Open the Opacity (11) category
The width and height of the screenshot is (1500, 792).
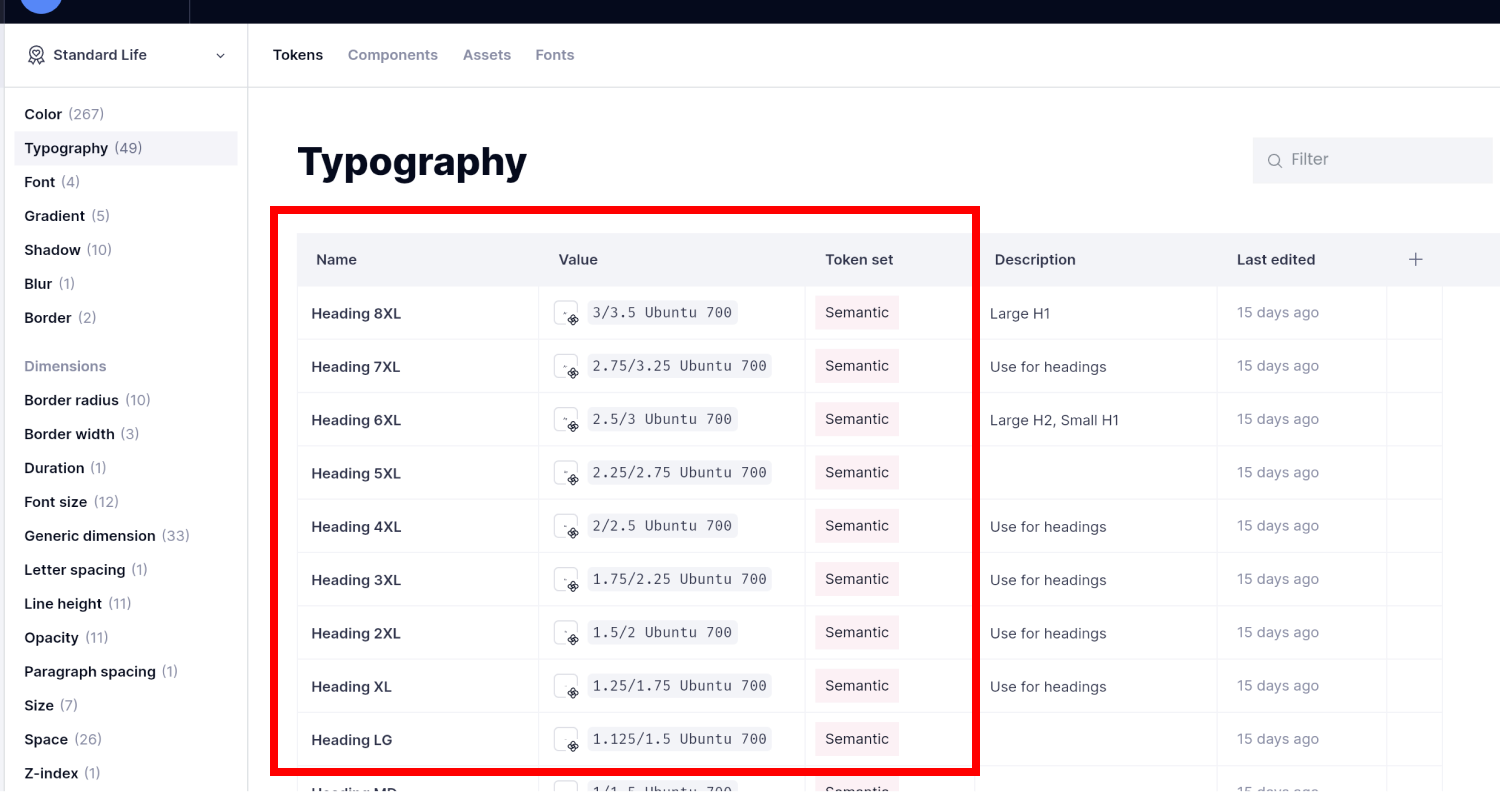click(x=126, y=638)
